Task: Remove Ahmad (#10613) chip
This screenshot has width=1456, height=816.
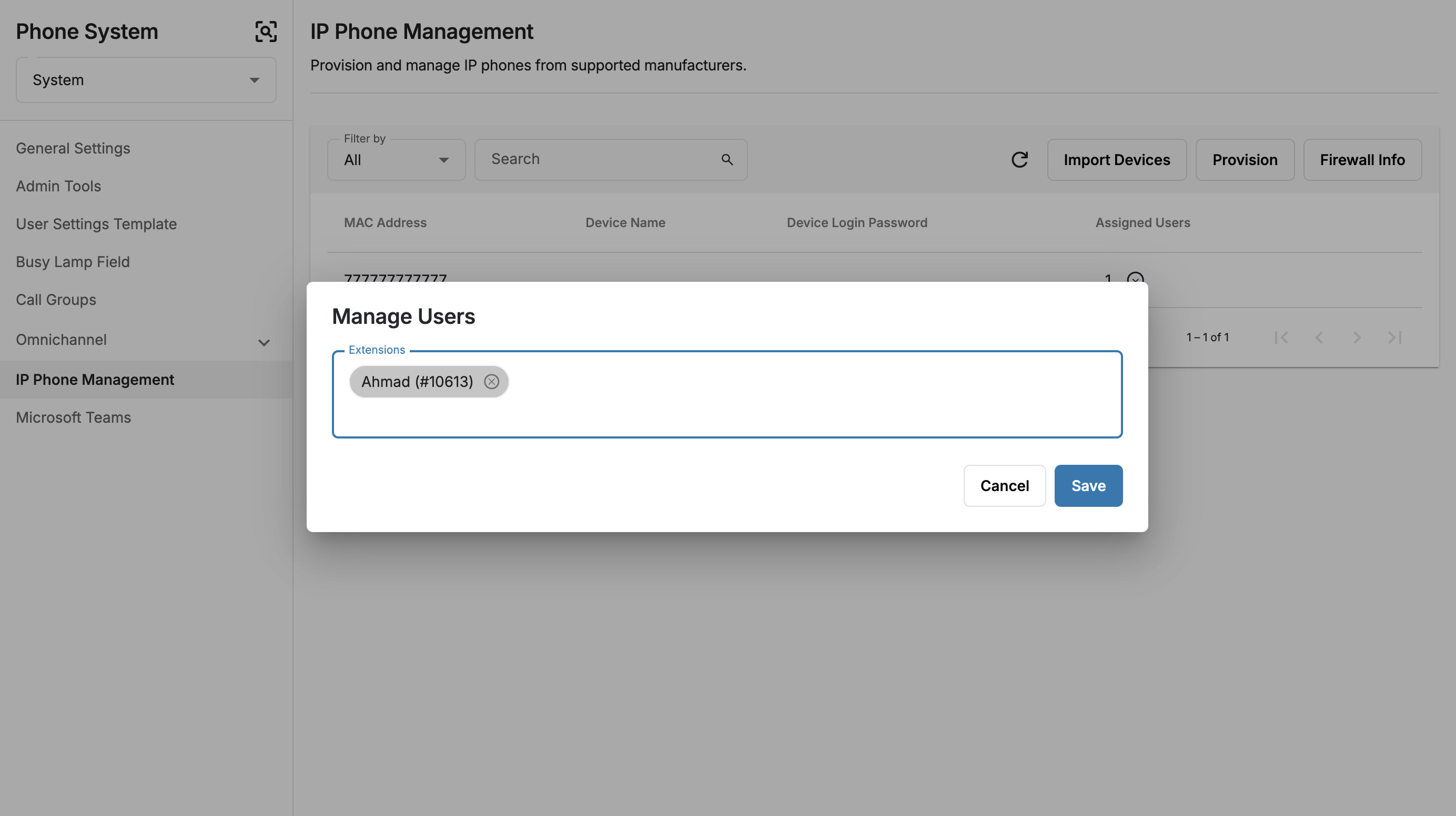Action: pyautogui.click(x=491, y=381)
